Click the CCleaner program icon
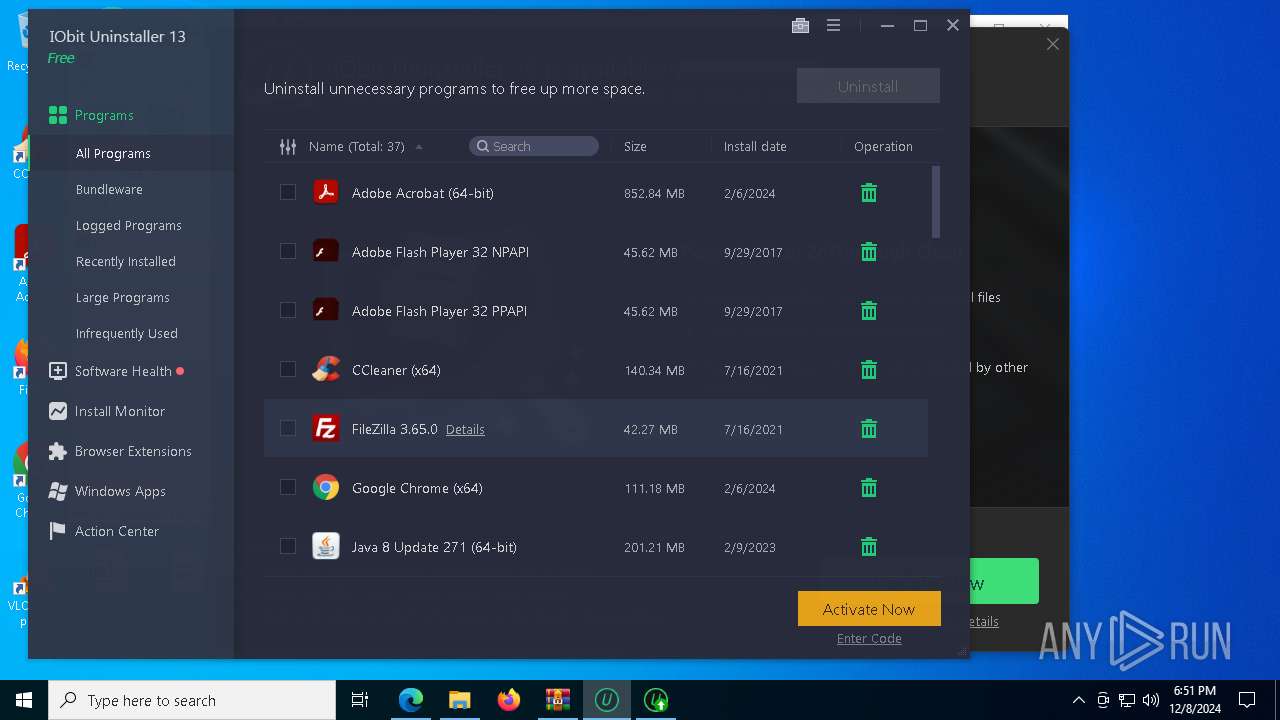The image size is (1280, 720). 326,369
